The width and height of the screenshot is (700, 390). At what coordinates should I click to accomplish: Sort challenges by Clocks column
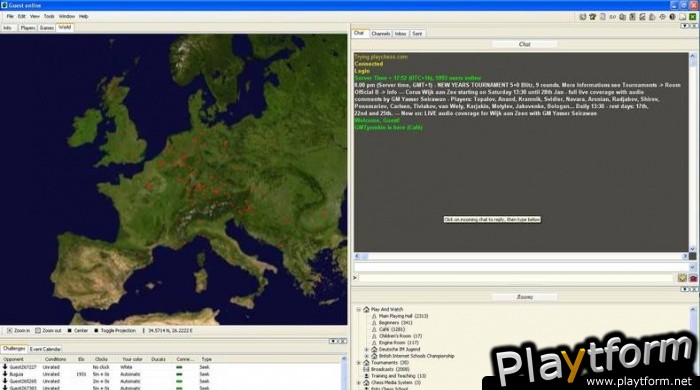pyautogui.click(x=101, y=359)
